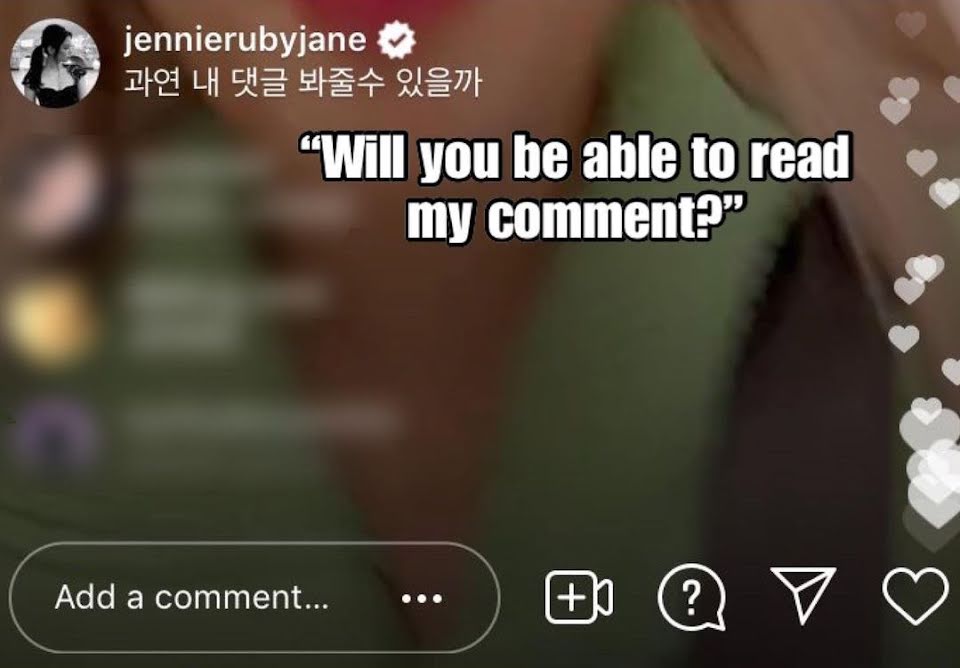
Task: Click the blue verified badge next to jennierubyjane
Action: coord(396,40)
